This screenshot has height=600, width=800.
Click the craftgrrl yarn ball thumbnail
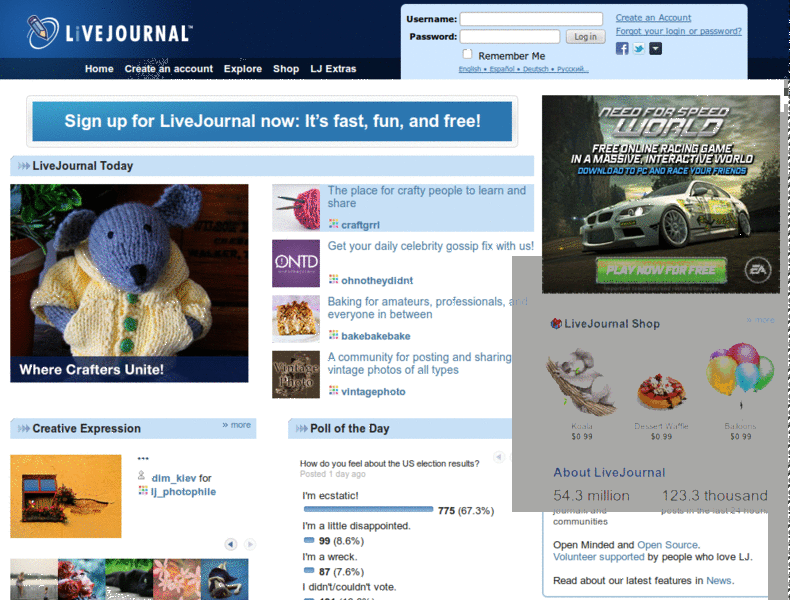[296, 208]
